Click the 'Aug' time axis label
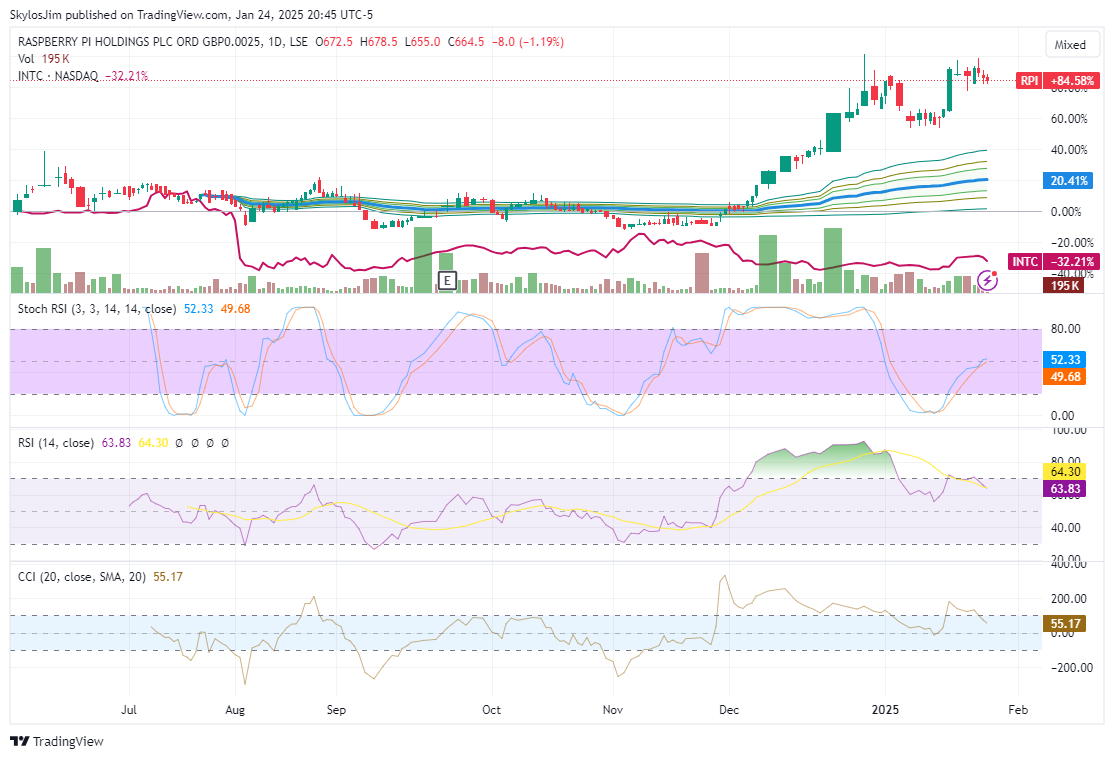 [x=234, y=710]
